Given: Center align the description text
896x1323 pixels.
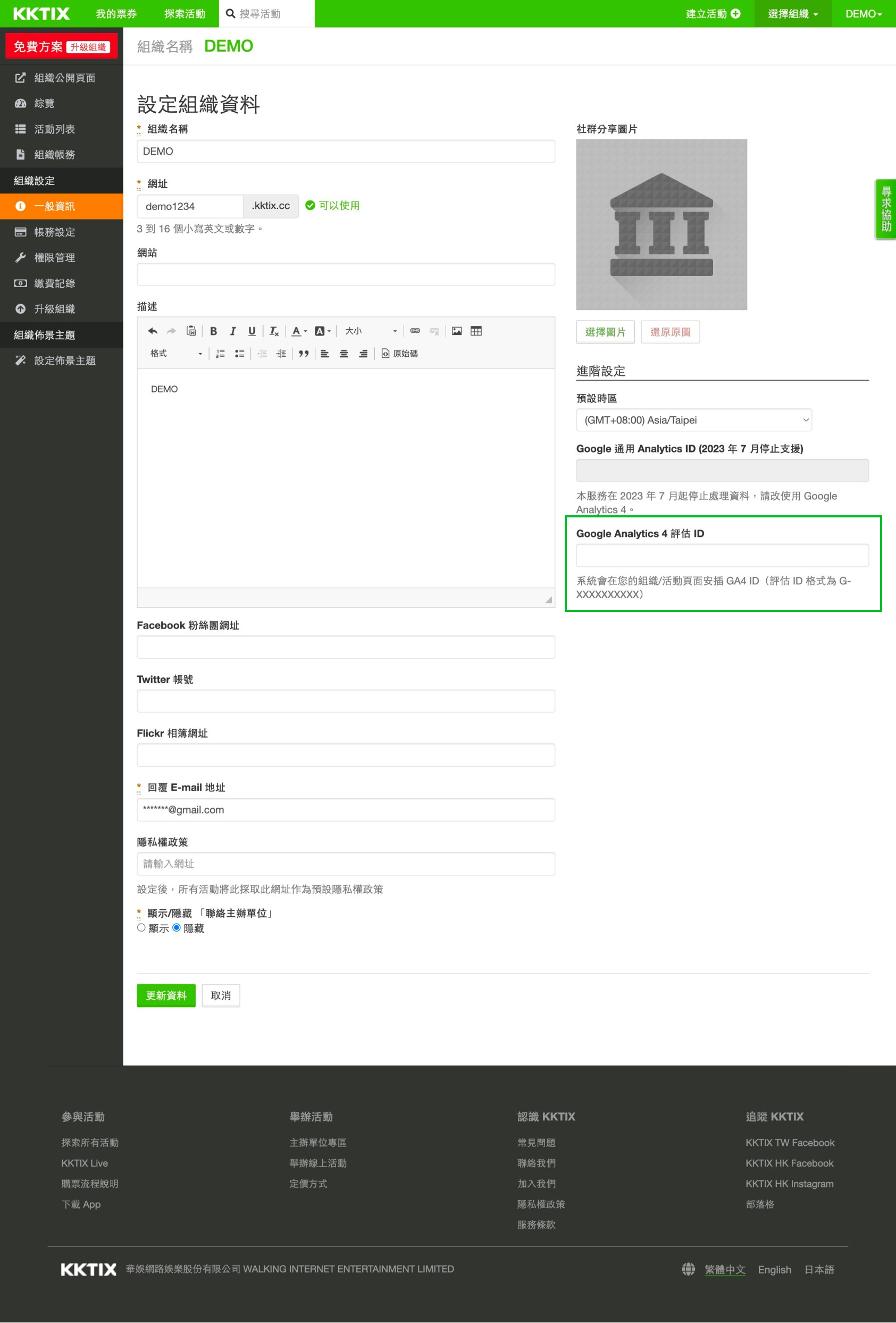Looking at the screenshot, I should (x=344, y=354).
